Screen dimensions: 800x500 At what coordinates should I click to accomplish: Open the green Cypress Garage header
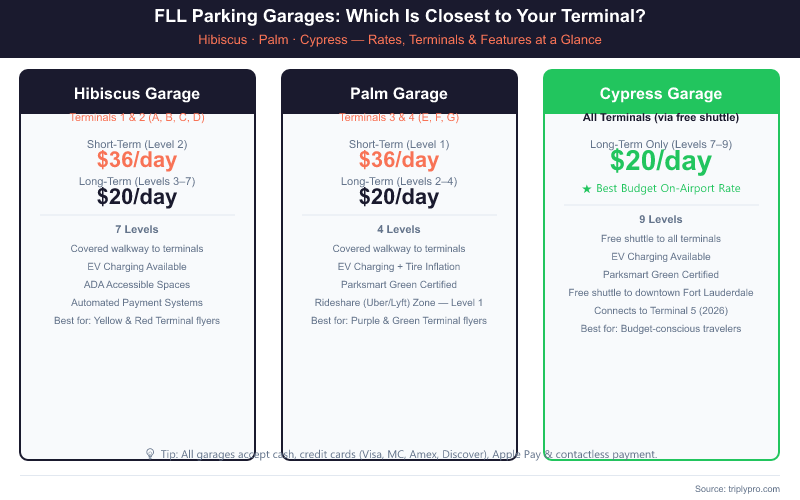coord(661,94)
